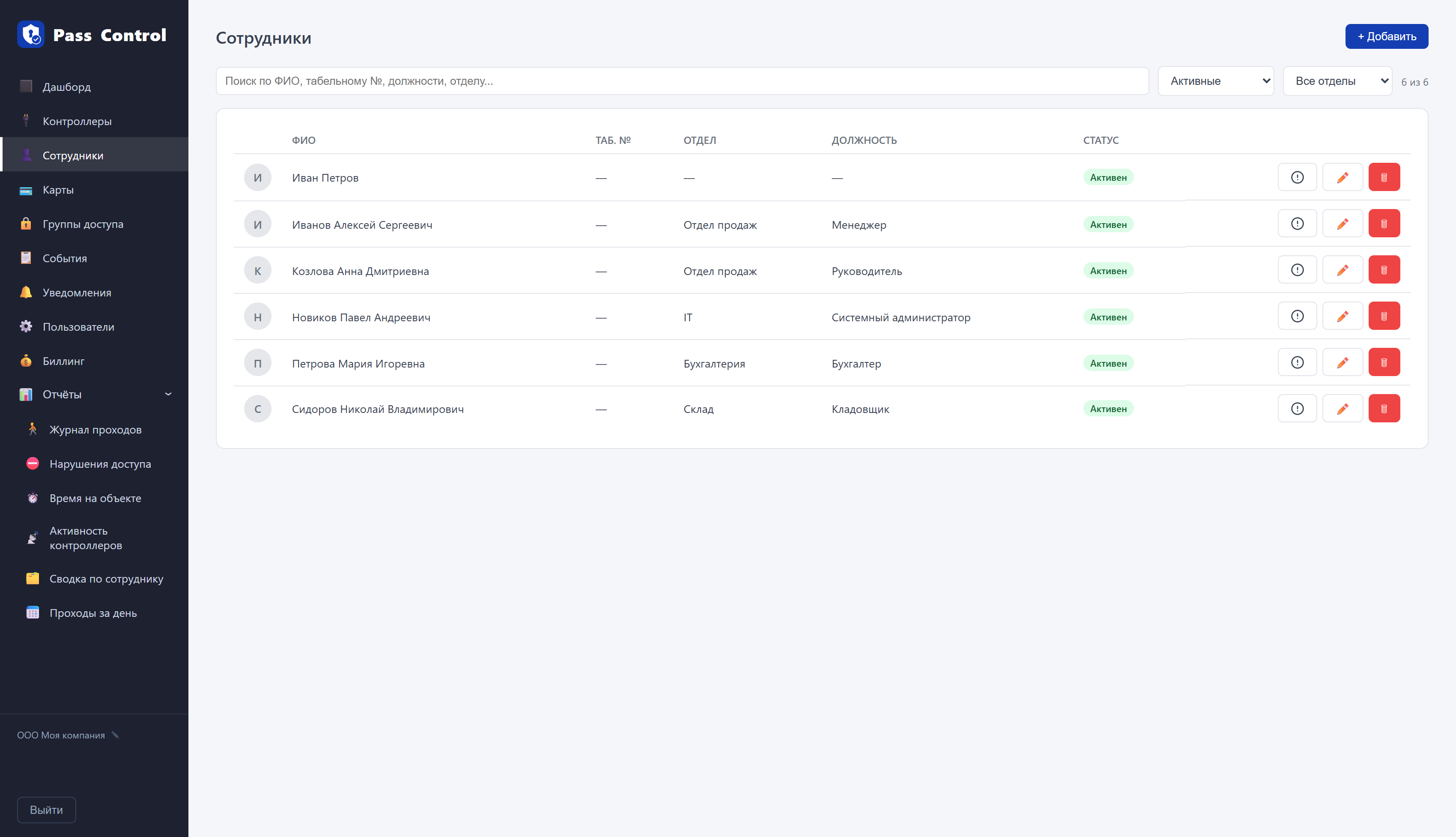Open Журнал проходов report
1456x837 pixels.
tap(94, 429)
